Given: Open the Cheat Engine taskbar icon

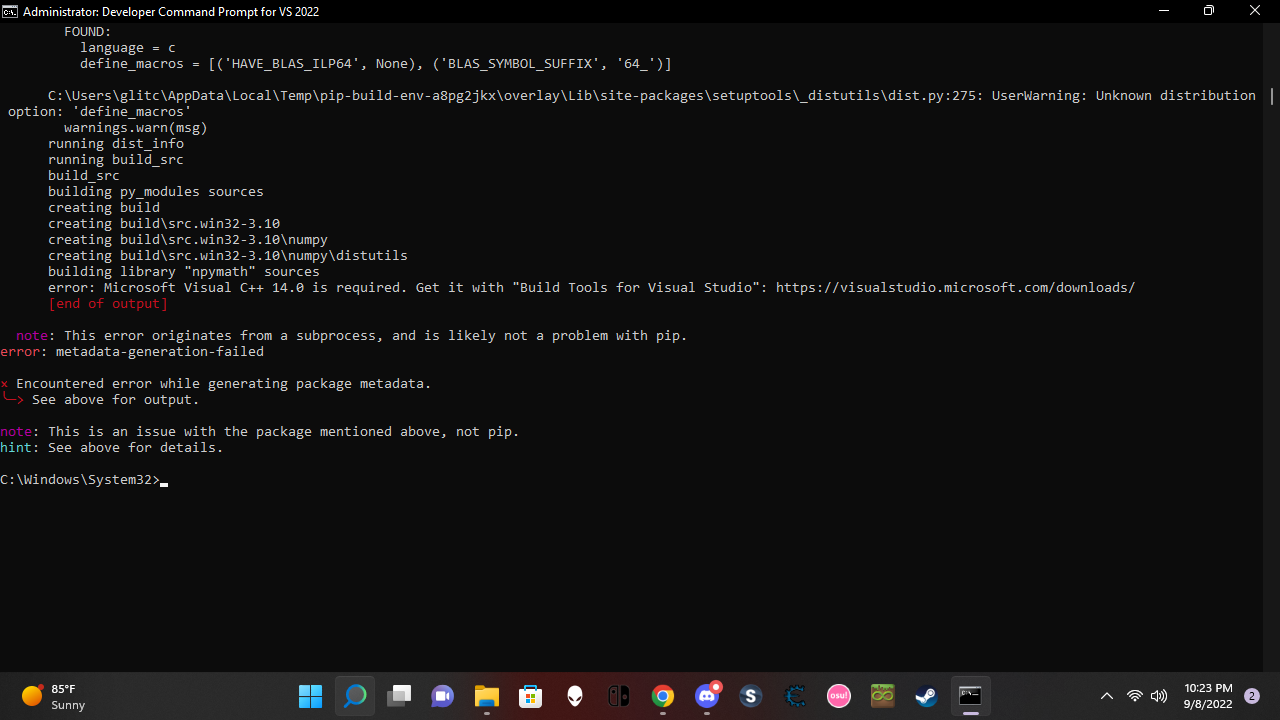Looking at the screenshot, I should coord(795,696).
